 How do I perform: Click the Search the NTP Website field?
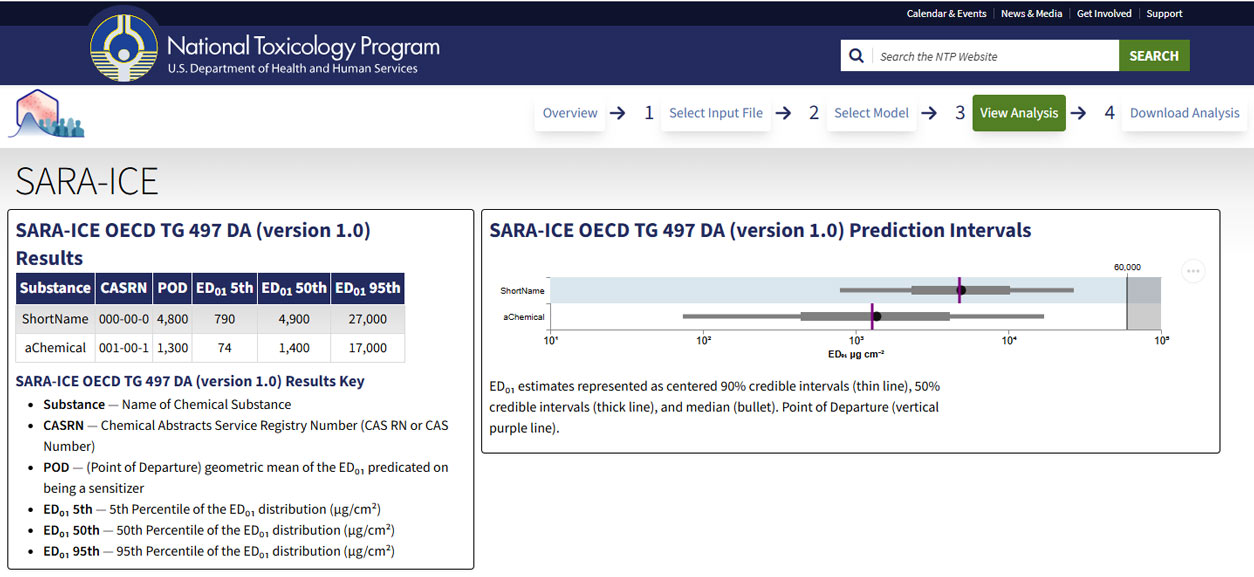point(995,56)
